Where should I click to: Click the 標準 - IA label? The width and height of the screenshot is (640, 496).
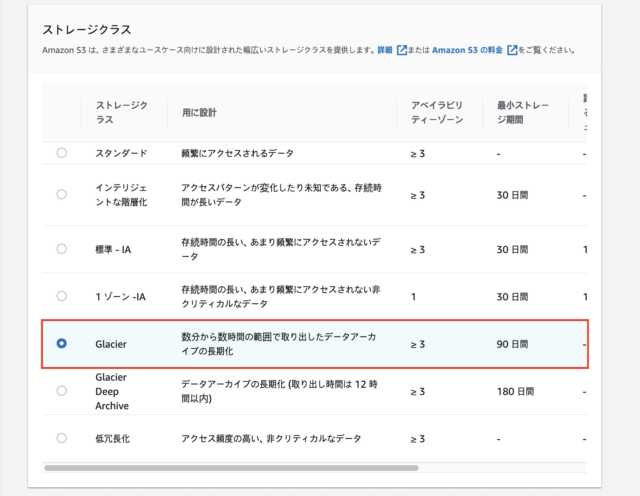point(113,249)
